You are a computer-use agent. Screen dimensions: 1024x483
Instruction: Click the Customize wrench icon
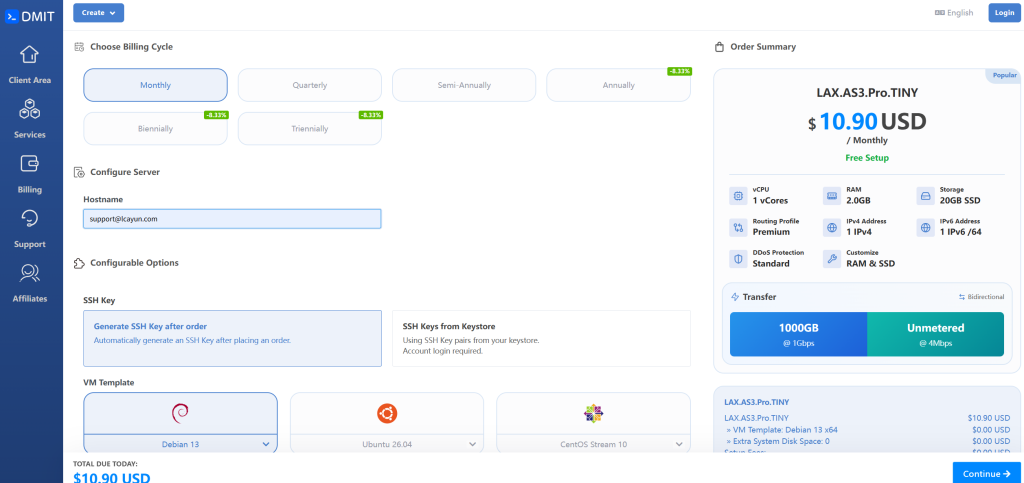click(832, 258)
